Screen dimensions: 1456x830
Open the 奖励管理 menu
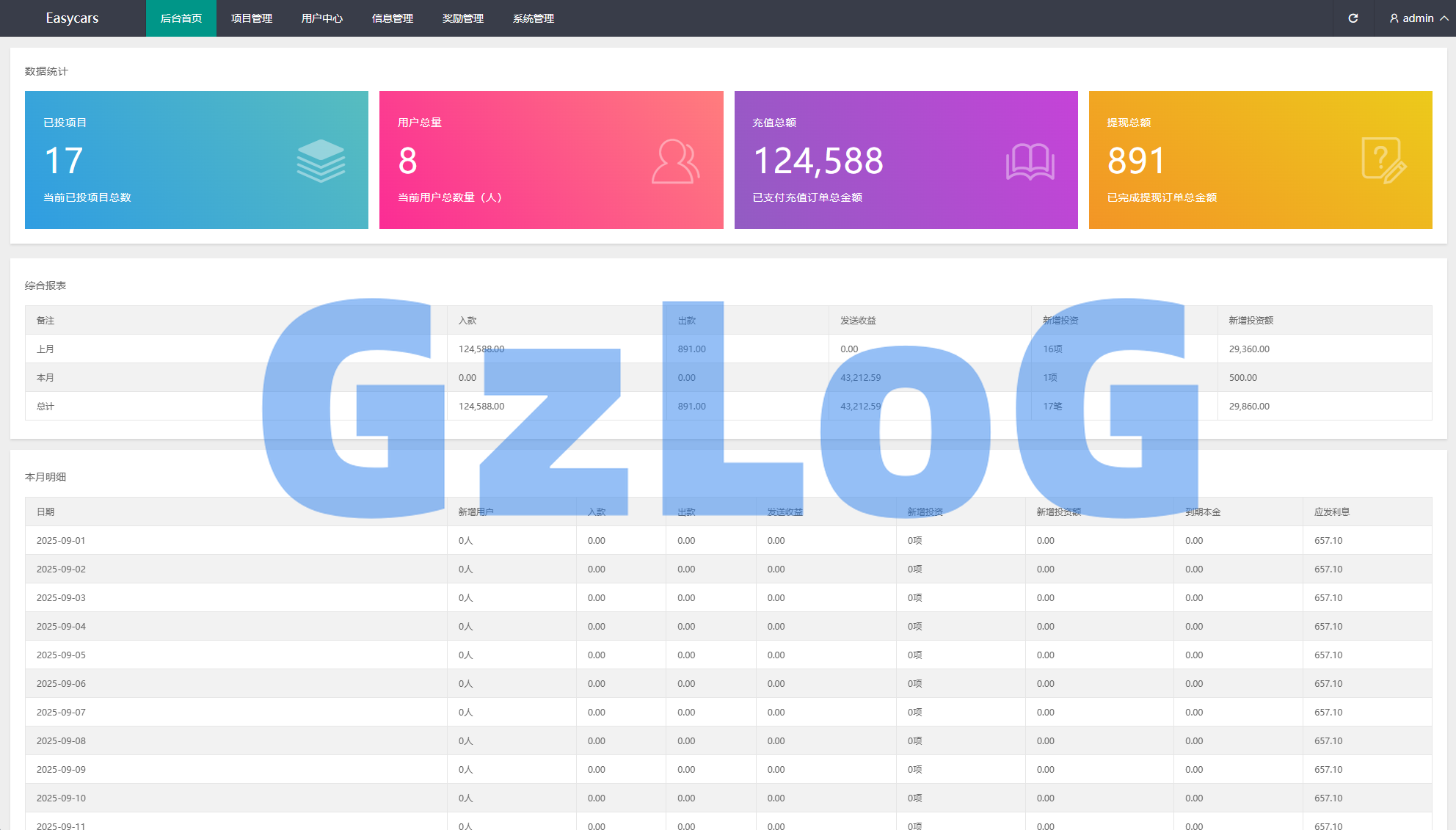coord(463,18)
